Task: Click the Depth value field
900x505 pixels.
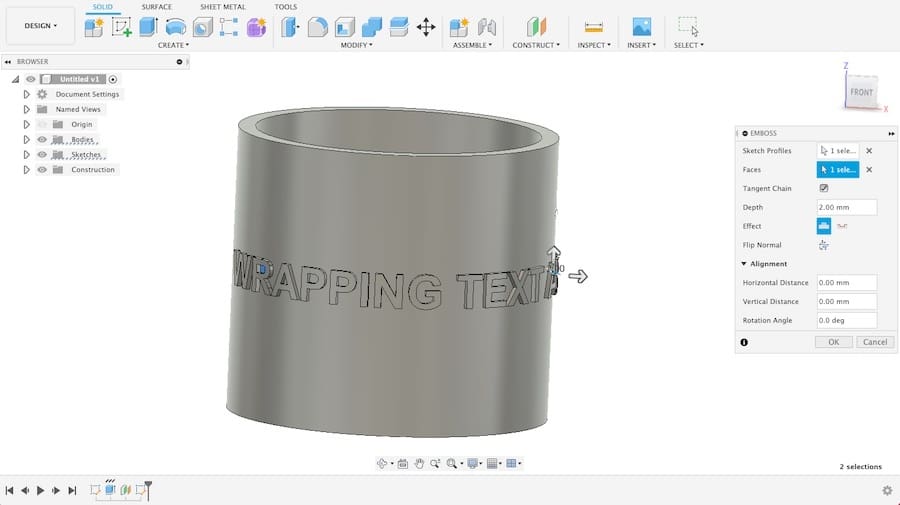Action: click(847, 207)
